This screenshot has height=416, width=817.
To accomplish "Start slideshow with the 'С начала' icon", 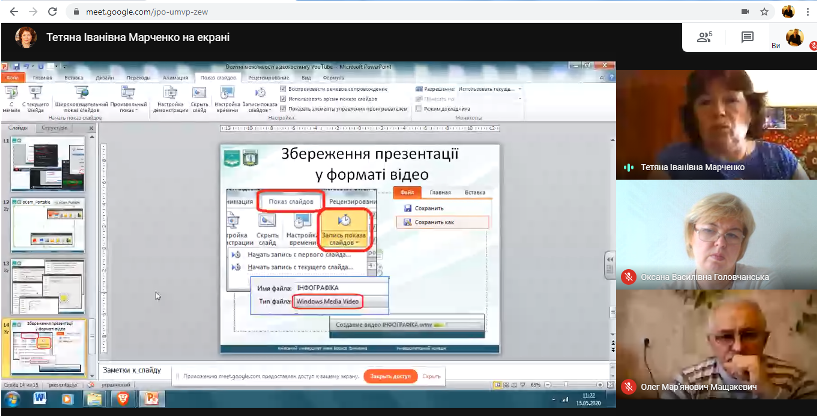I will pyautogui.click(x=12, y=98).
